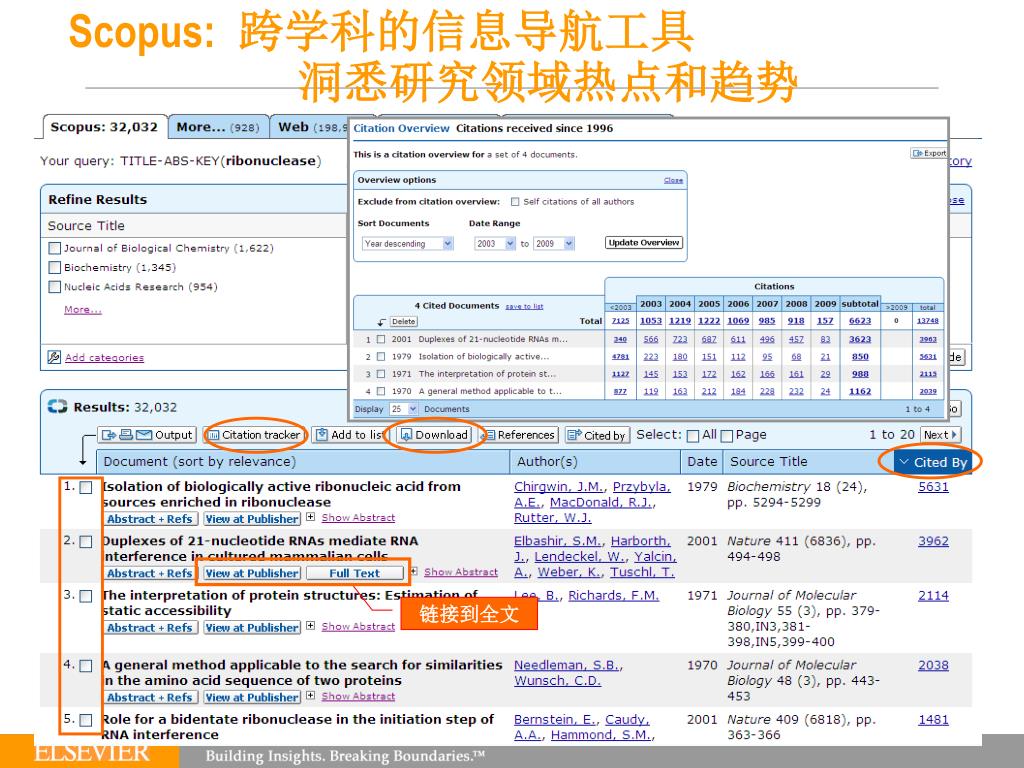The image size is (1024, 768).
Task: Click the 13748 total citations link
Action: (x=927, y=321)
